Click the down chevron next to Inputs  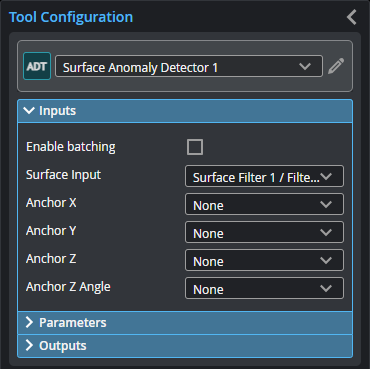(29, 110)
